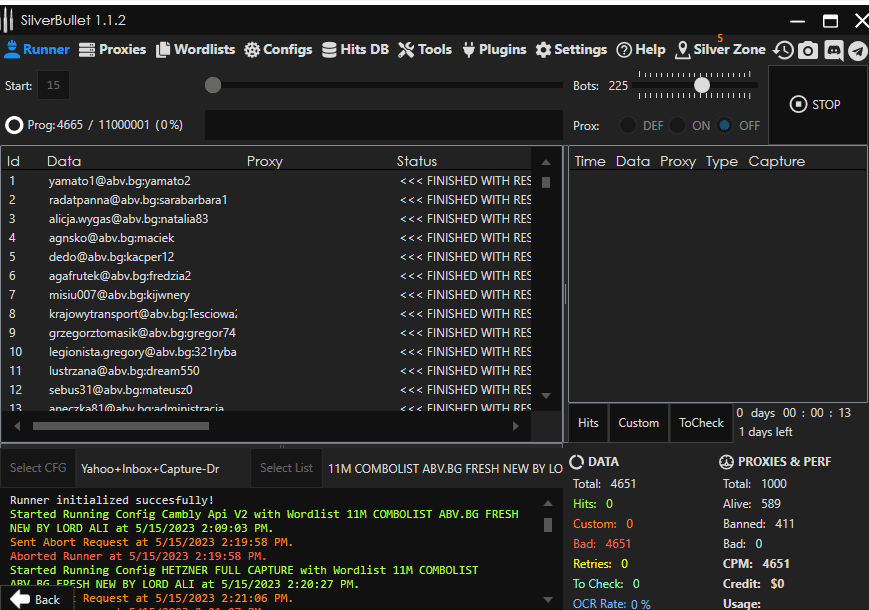This screenshot has height=610, width=869.
Task: Open the Hits DB database tab
Action: [x=355, y=49]
